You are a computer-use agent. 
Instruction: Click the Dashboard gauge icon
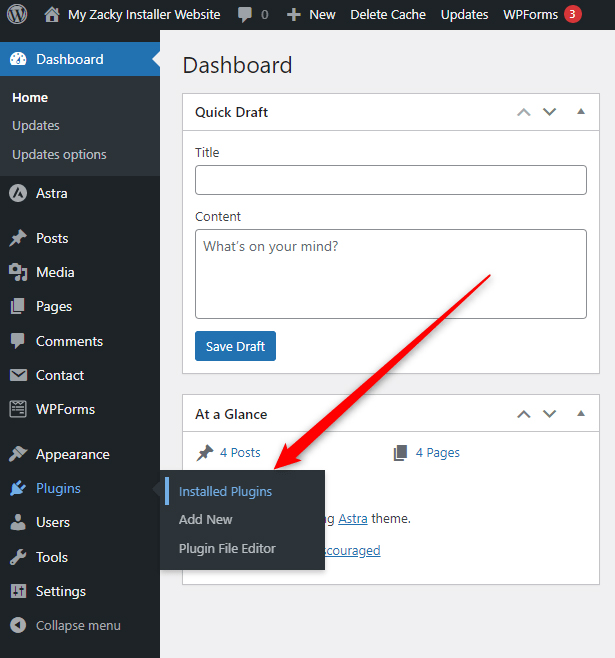(18, 59)
